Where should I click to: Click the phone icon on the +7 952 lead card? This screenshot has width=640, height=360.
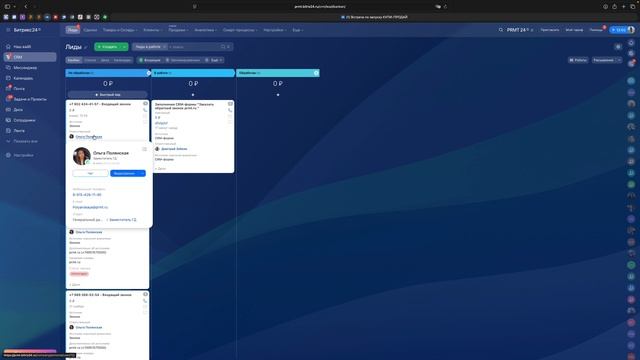[145, 110]
